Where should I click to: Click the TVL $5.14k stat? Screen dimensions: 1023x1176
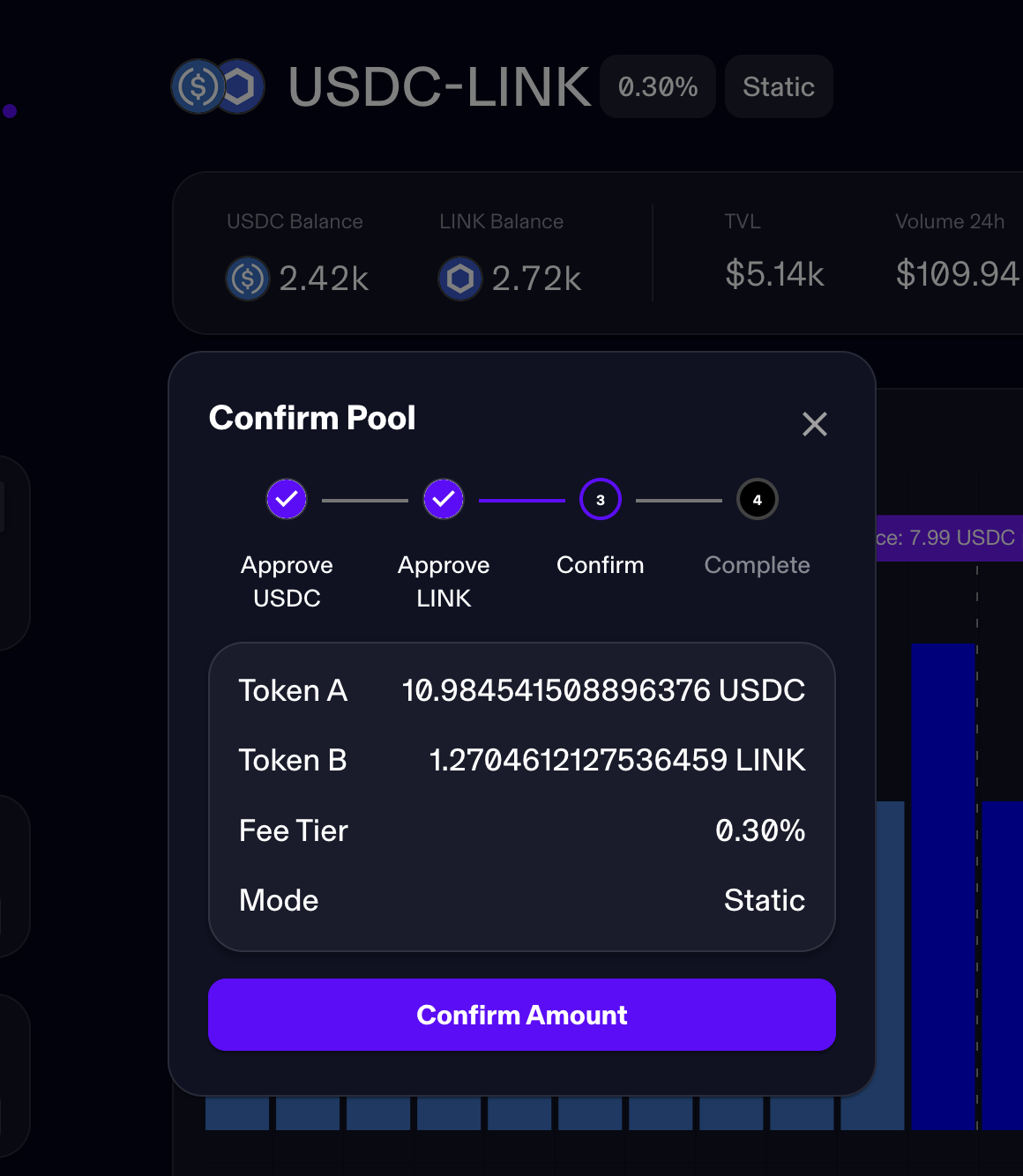(x=774, y=274)
